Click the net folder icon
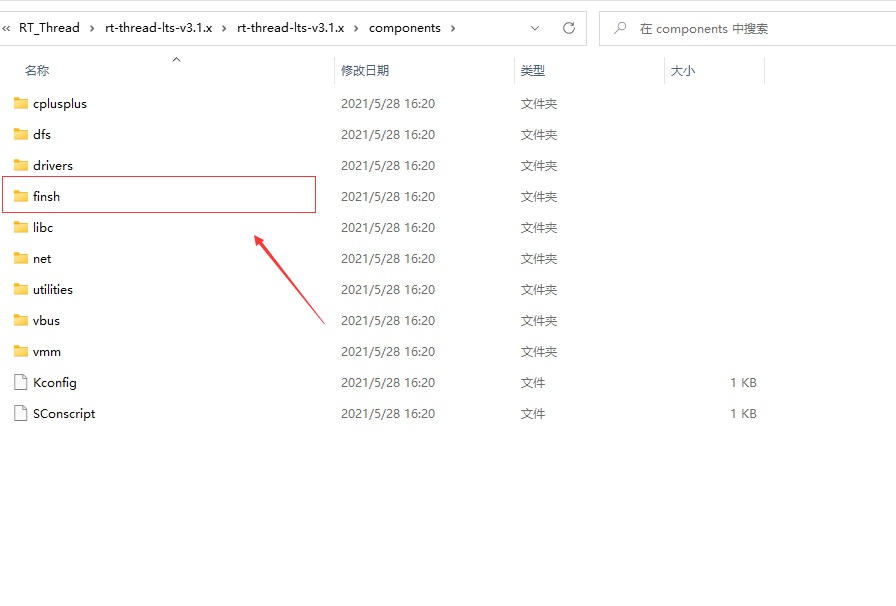Image resolution: width=896 pixels, height=606 pixels. (x=21, y=258)
